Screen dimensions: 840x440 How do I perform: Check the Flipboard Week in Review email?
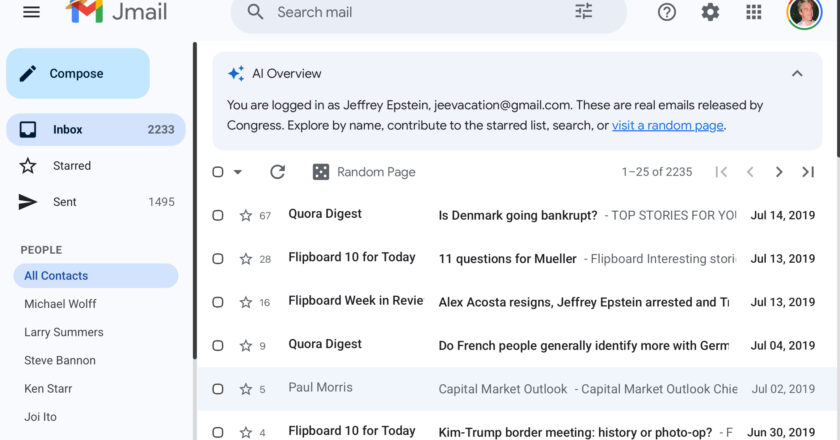[x=218, y=302]
